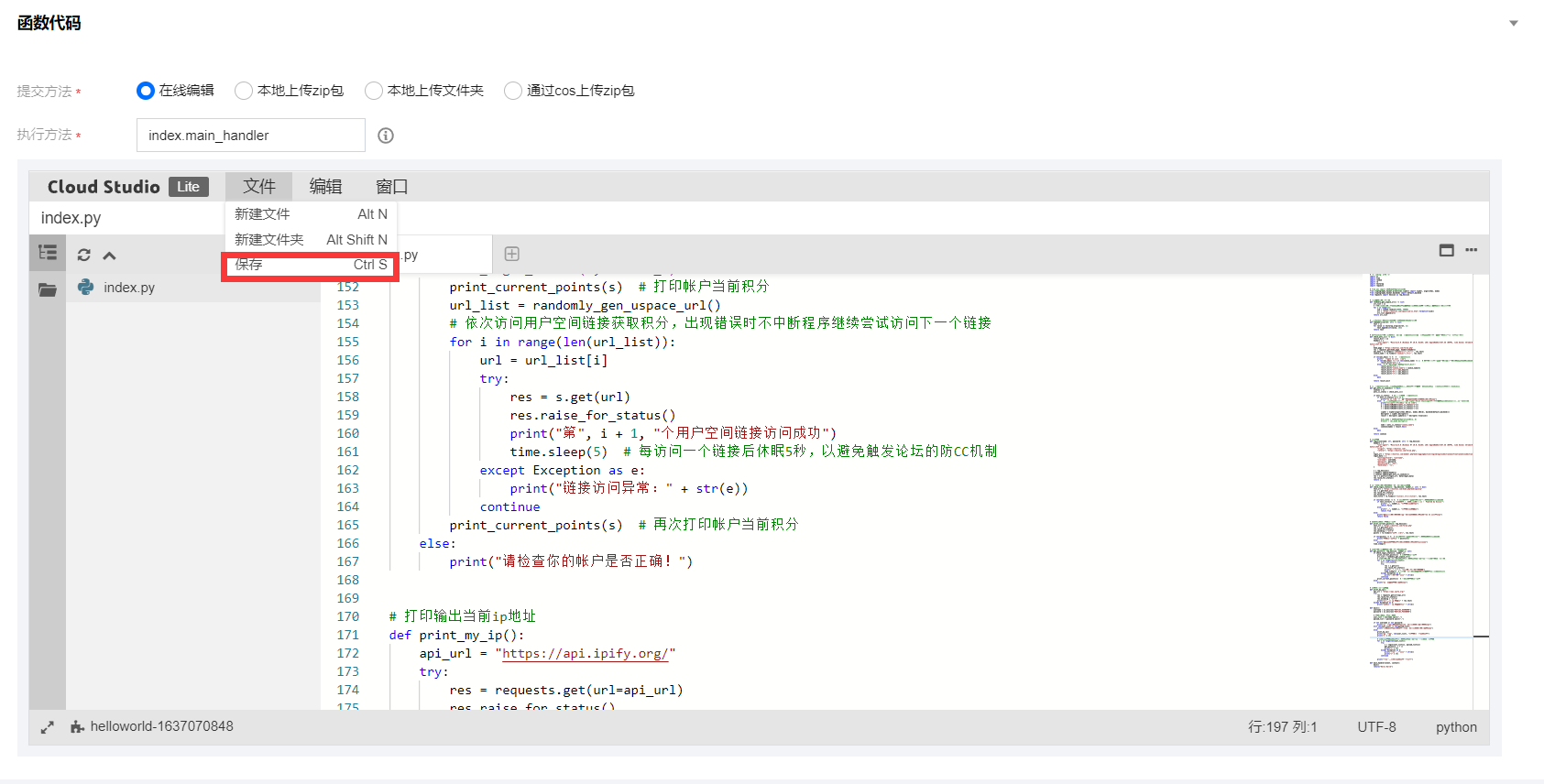Image resolution: width=1544 pixels, height=784 pixels.
Task: Select the 在线编辑 radio option
Action: tap(146, 91)
